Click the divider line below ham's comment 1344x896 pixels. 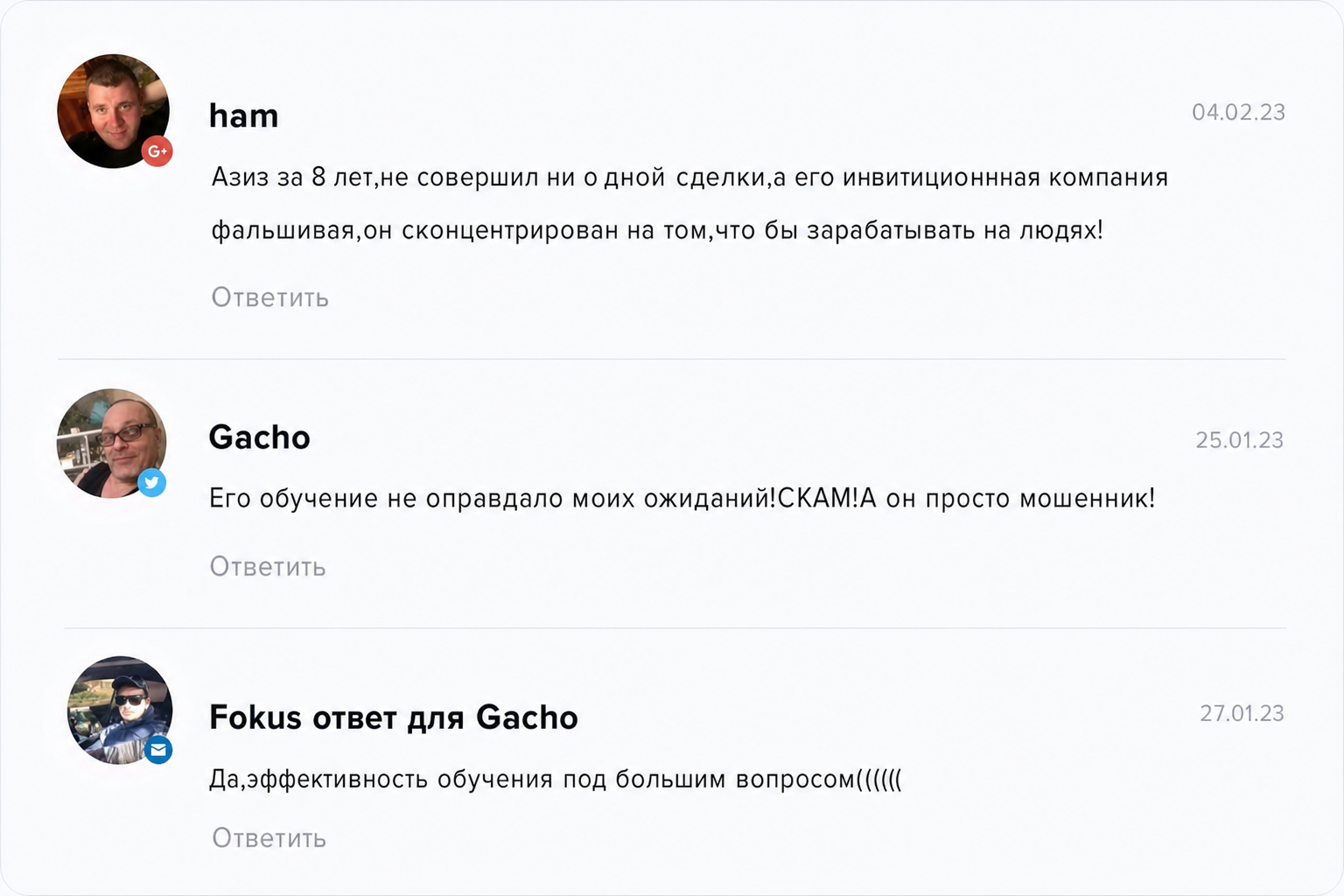coord(672,359)
